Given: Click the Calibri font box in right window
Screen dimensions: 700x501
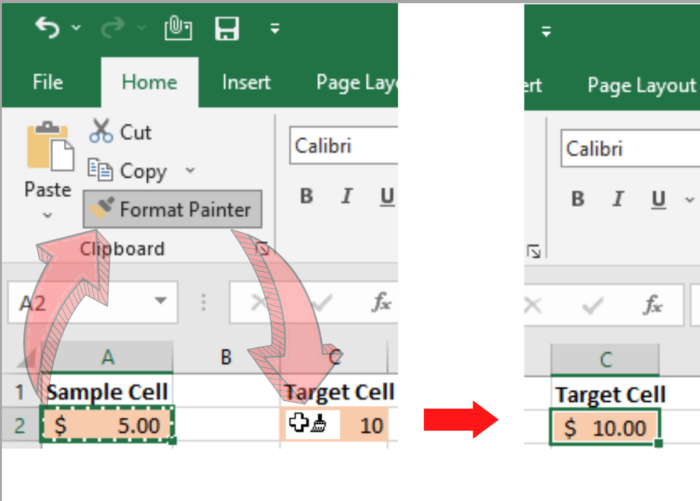Looking at the screenshot, I should tap(630, 149).
